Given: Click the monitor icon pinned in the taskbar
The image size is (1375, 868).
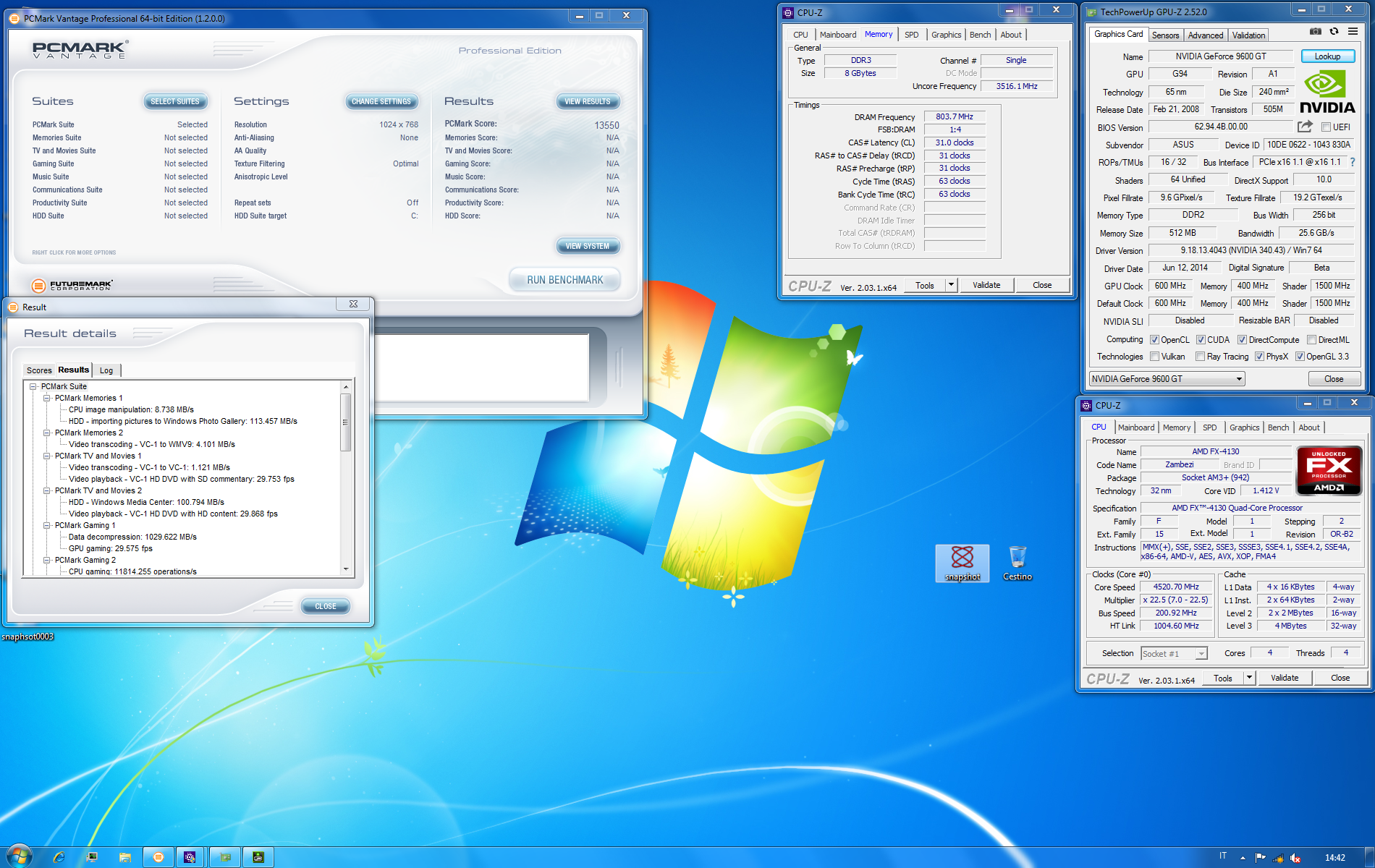Looking at the screenshot, I should click(x=92, y=857).
